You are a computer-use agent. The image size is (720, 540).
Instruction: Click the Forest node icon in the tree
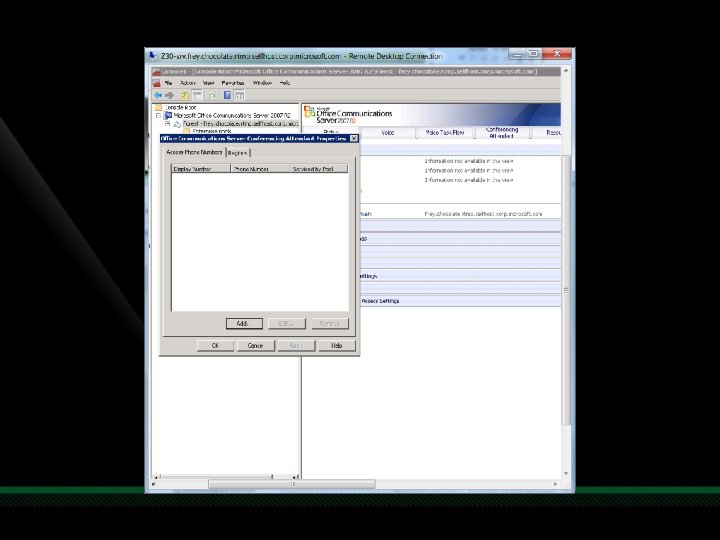coord(177,124)
